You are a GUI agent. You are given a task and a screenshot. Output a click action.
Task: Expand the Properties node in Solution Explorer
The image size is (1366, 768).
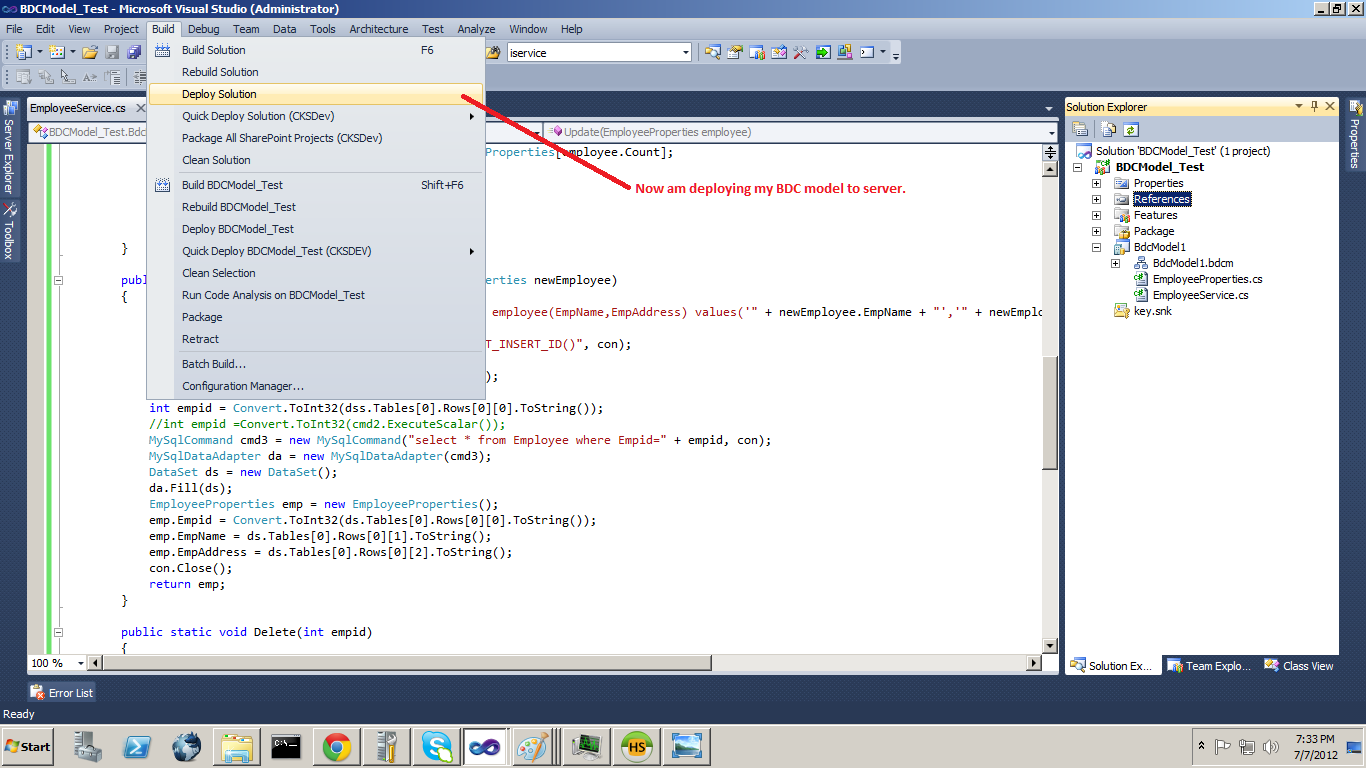click(1096, 183)
